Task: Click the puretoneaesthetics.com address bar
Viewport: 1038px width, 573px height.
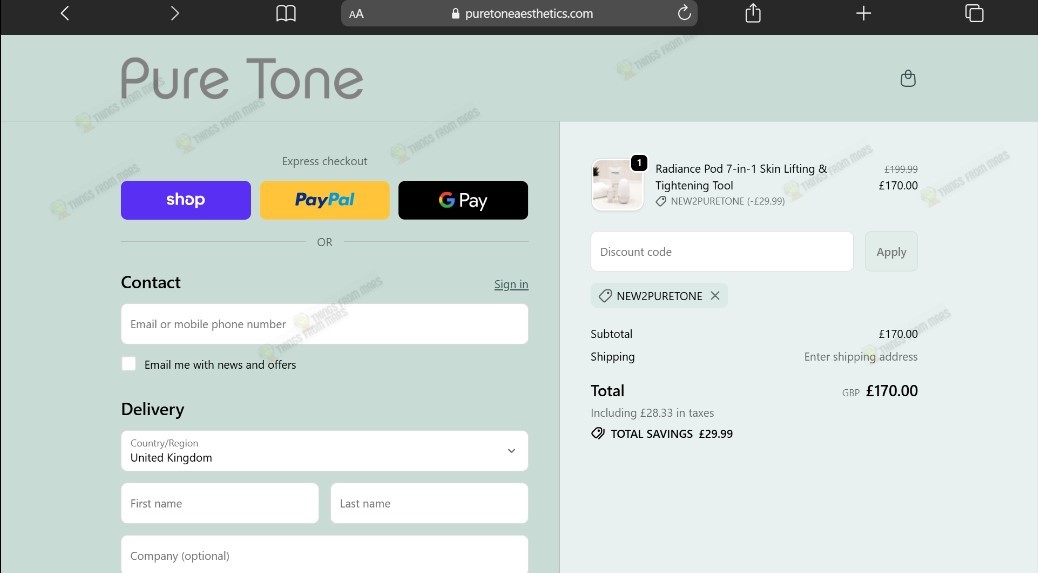Action: coord(519,13)
